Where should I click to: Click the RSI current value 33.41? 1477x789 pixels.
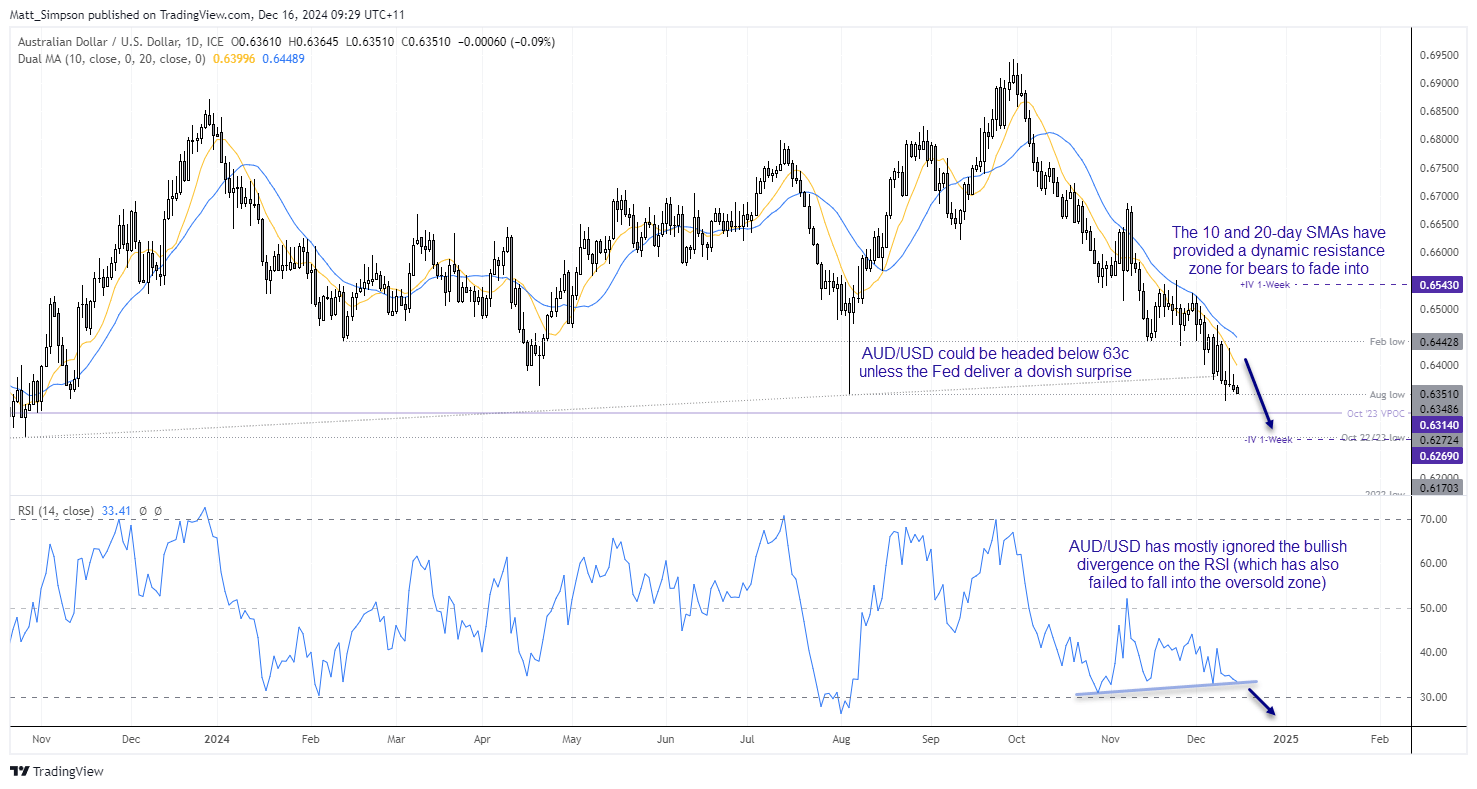(116, 511)
